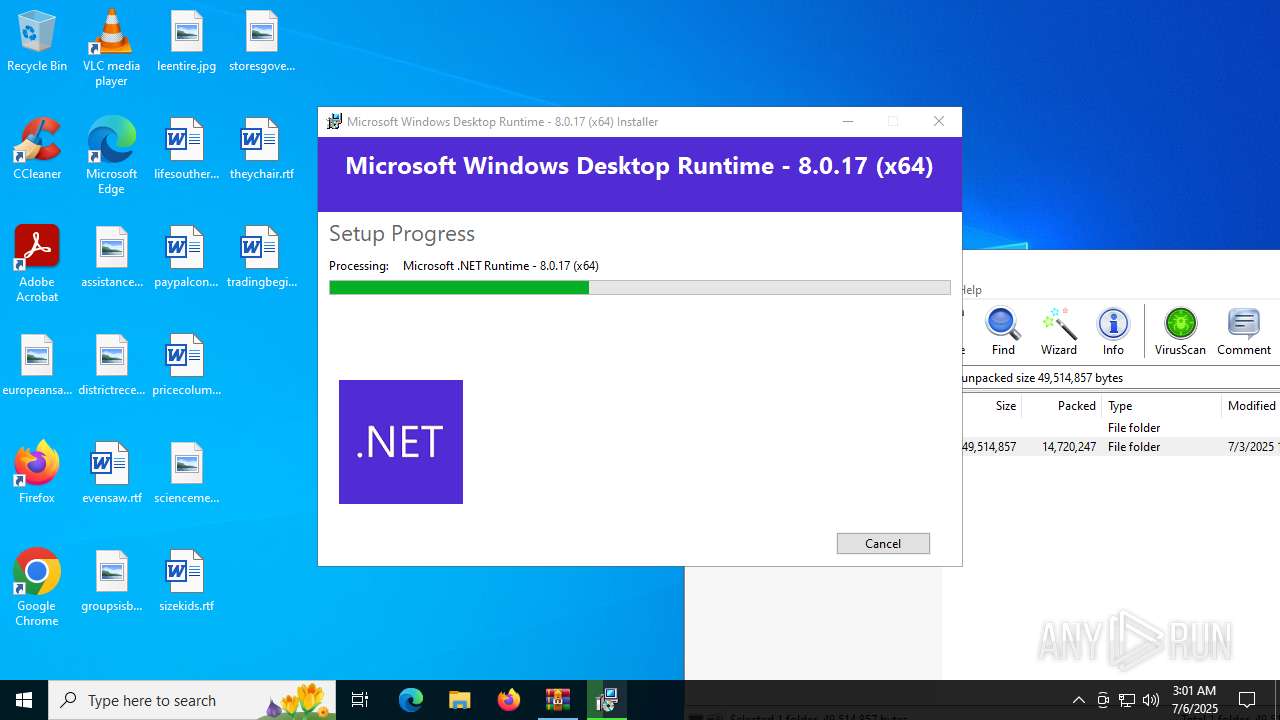This screenshot has width=1280, height=720.
Task: Select assistance... image file
Action: [111, 258]
